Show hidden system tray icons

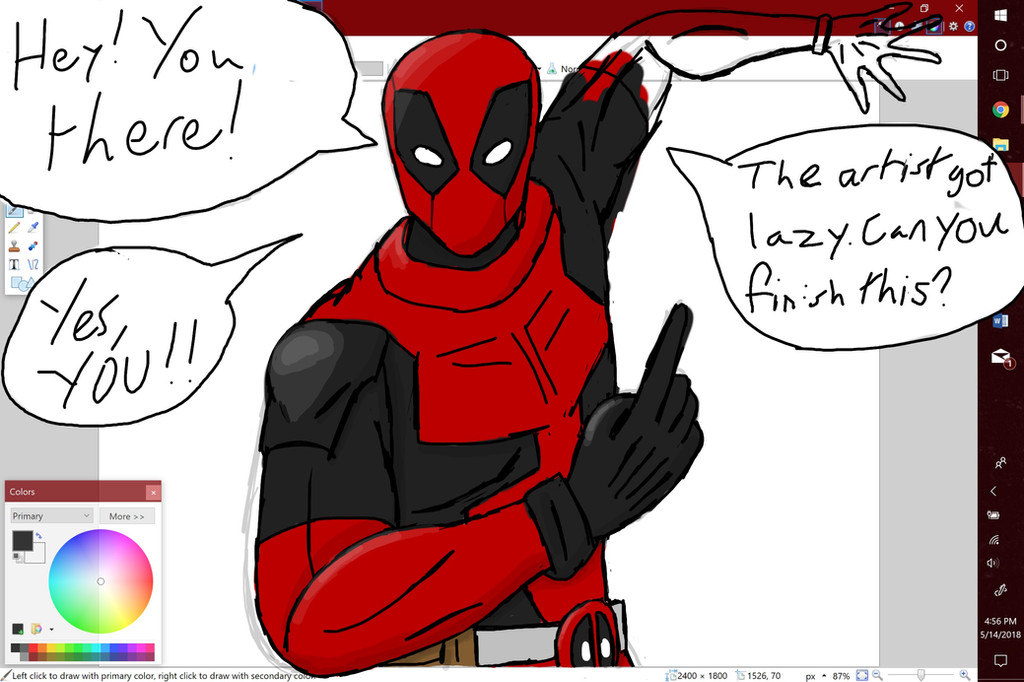click(994, 491)
